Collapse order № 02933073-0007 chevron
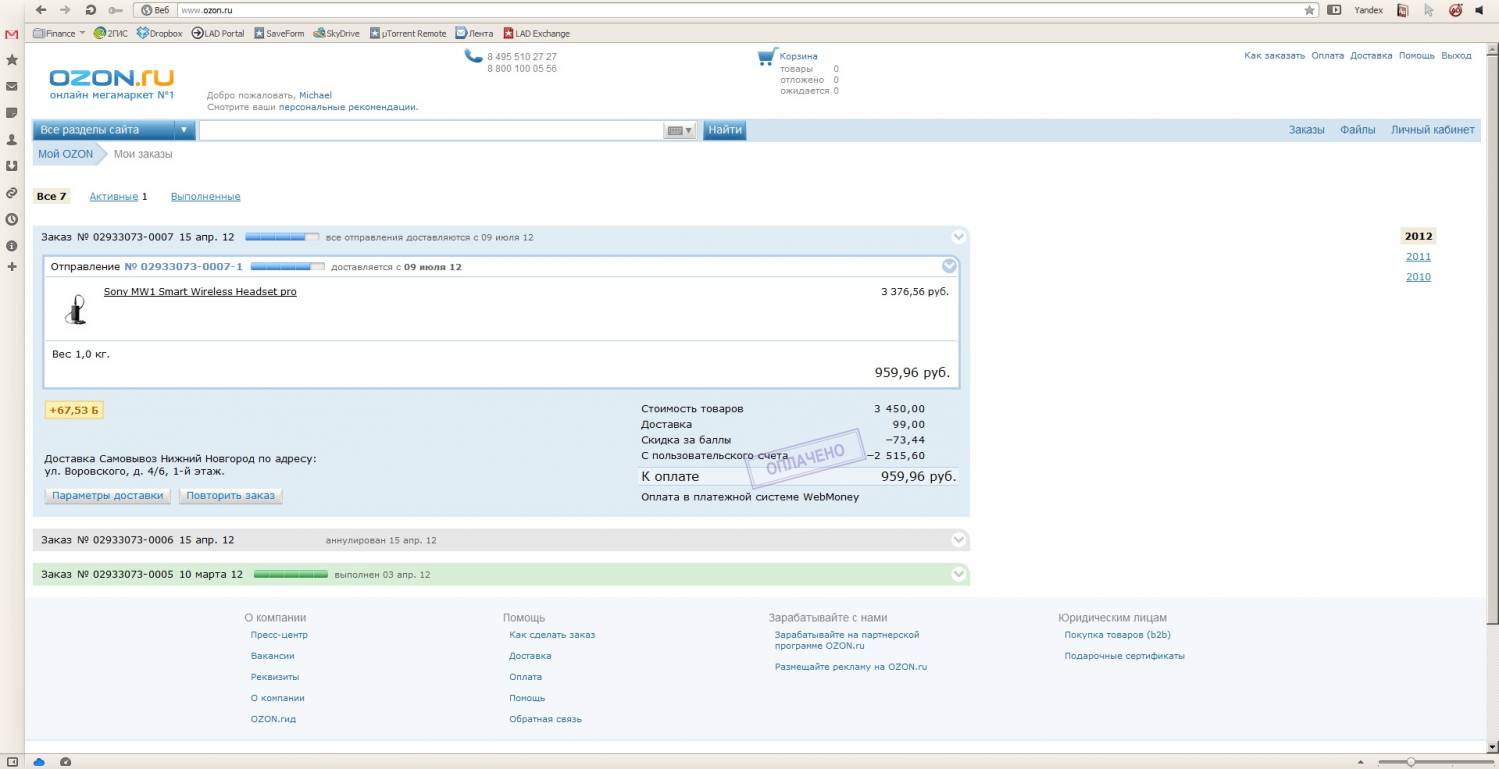The image size is (1499, 769). click(x=959, y=237)
